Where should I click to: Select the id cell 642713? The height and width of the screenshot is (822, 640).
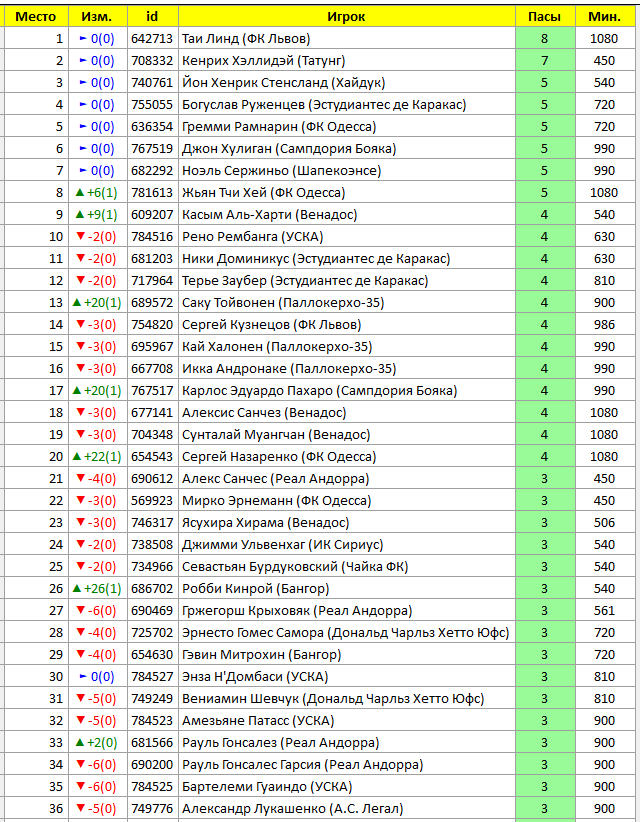pos(152,39)
